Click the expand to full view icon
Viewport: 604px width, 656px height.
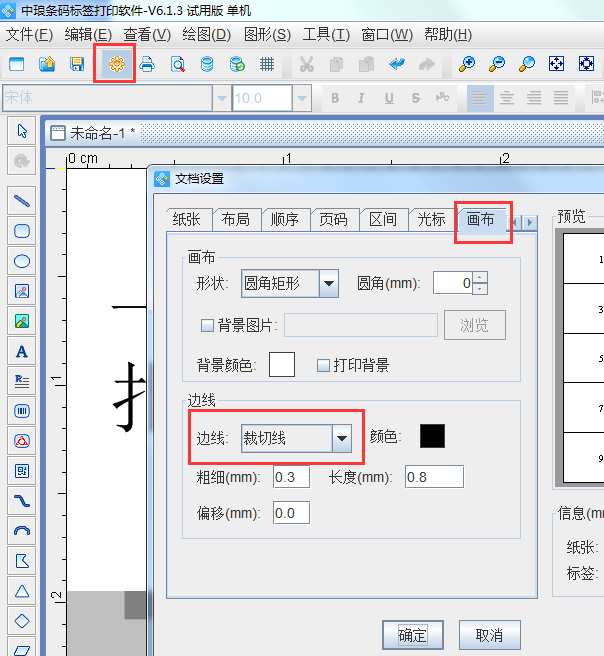(x=586, y=64)
